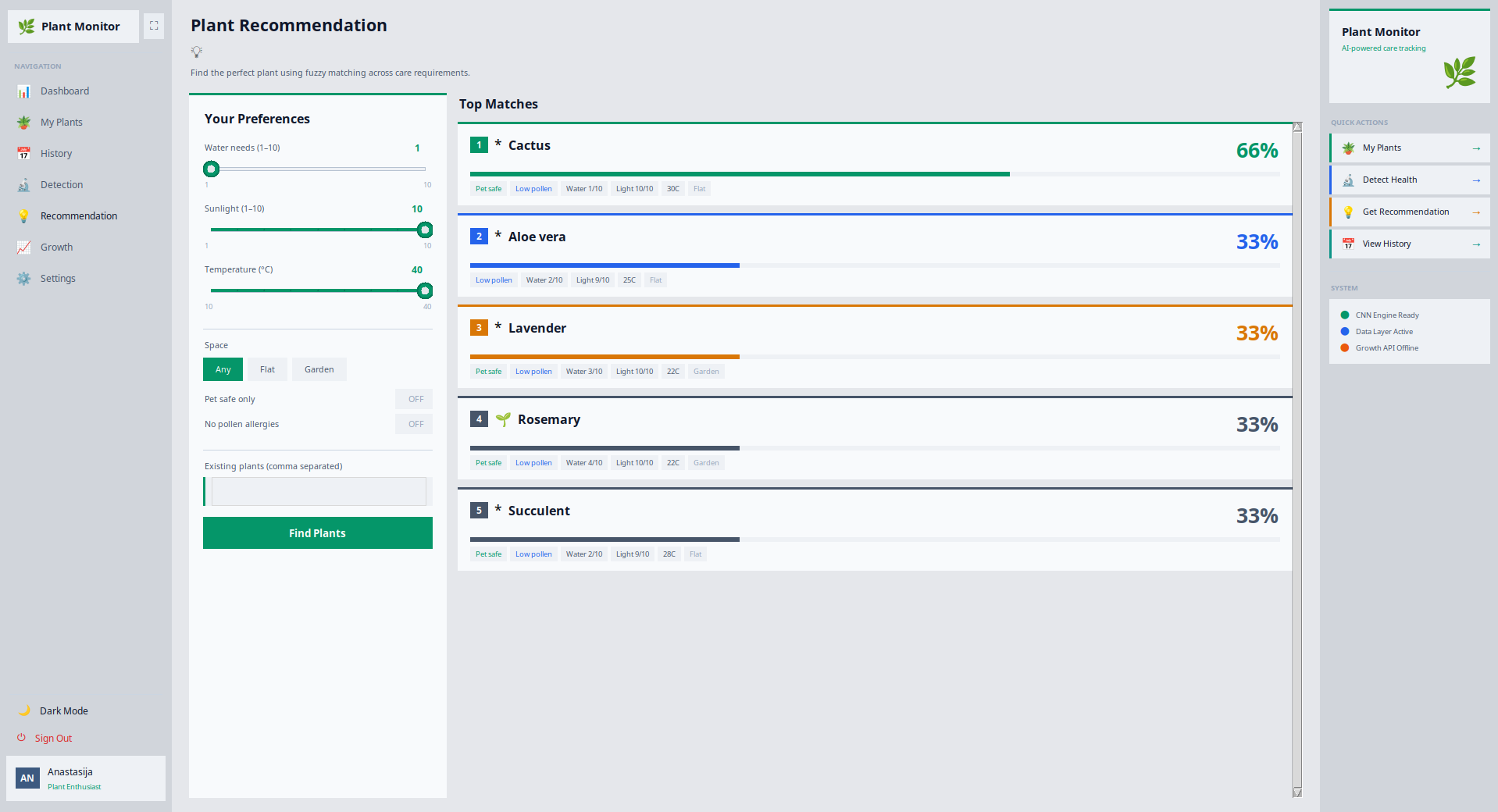Click Lavender Water 3/10 tag
1498x812 pixels.
pyautogui.click(x=584, y=372)
